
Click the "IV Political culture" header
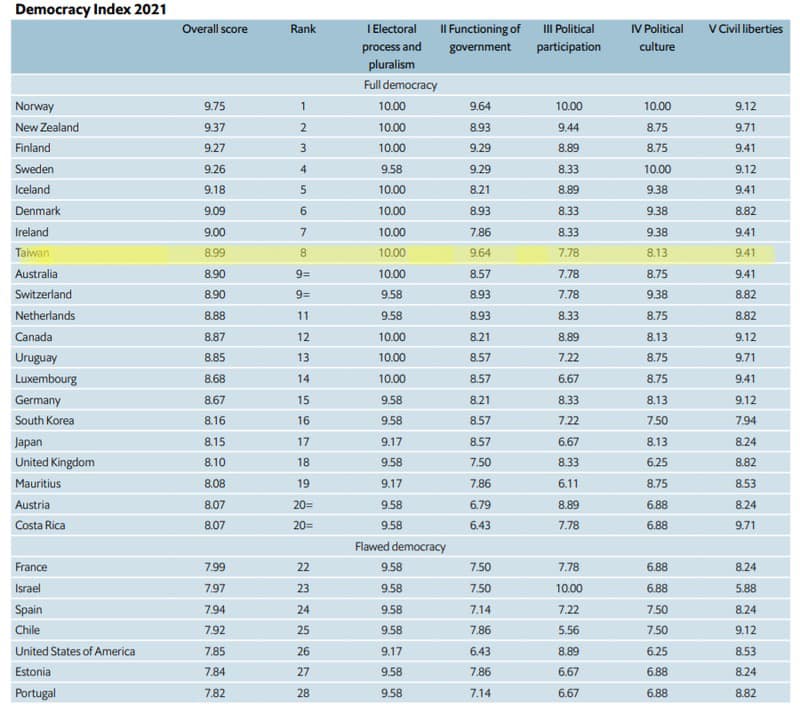point(657,38)
